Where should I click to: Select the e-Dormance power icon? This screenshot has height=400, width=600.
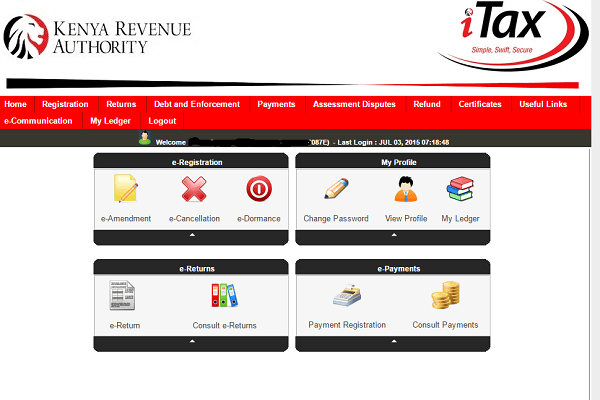click(259, 189)
